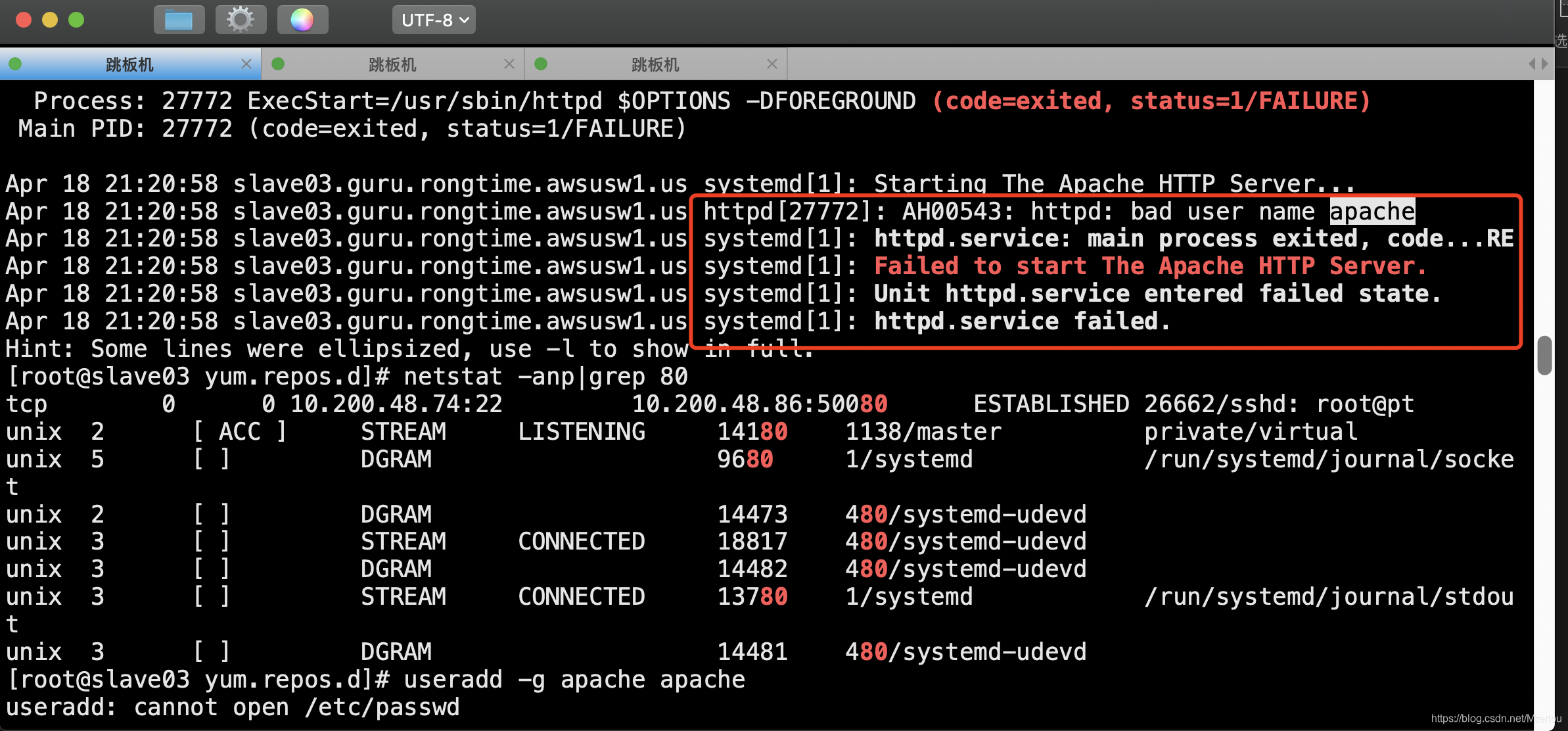1568x731 pixels.
Task: Open the gear settings icon
Action: pyautogui.click(x=241, y=20)
